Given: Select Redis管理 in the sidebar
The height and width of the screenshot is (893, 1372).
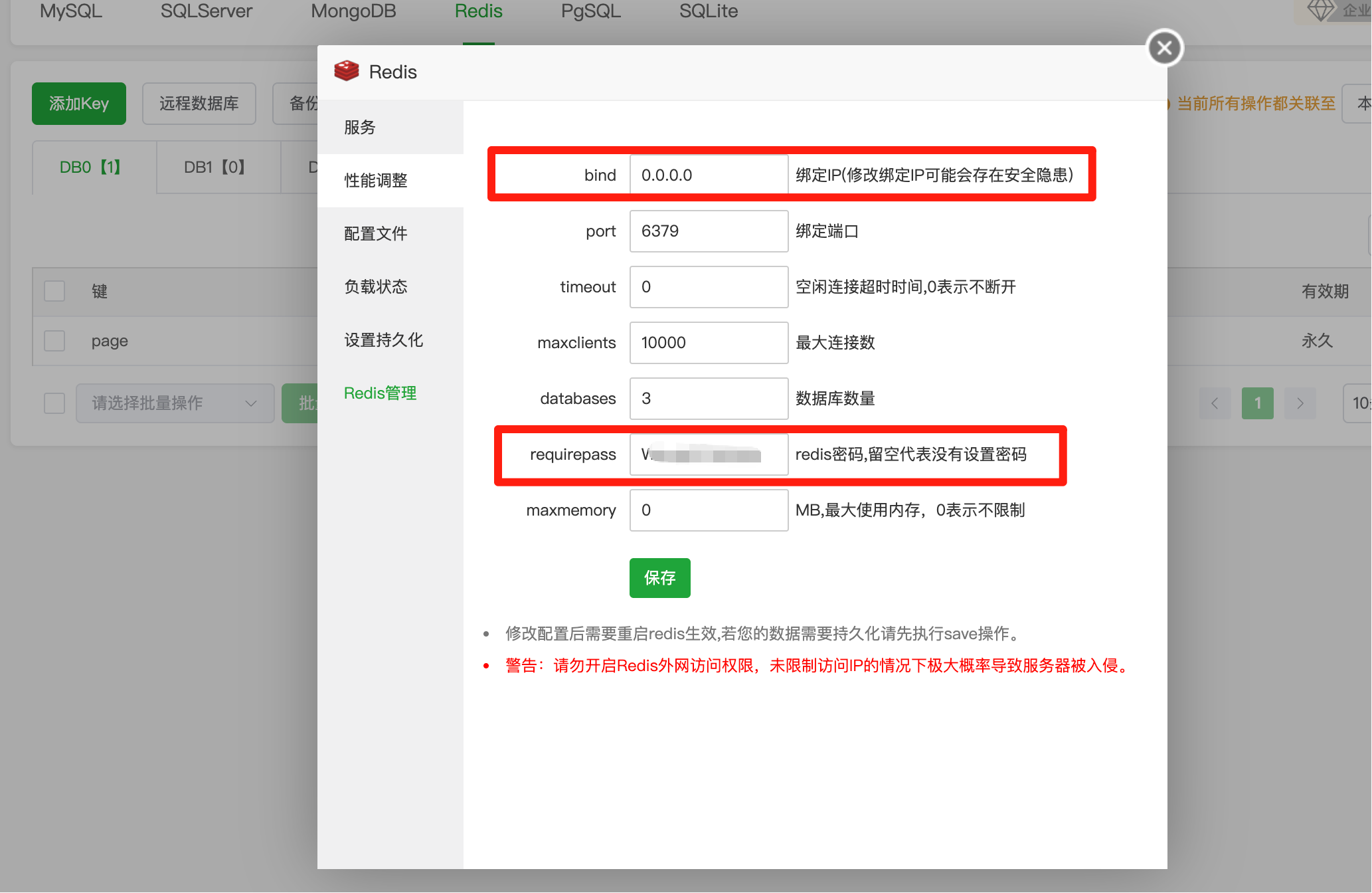Looking at the screenshot, I should point(390,393).
